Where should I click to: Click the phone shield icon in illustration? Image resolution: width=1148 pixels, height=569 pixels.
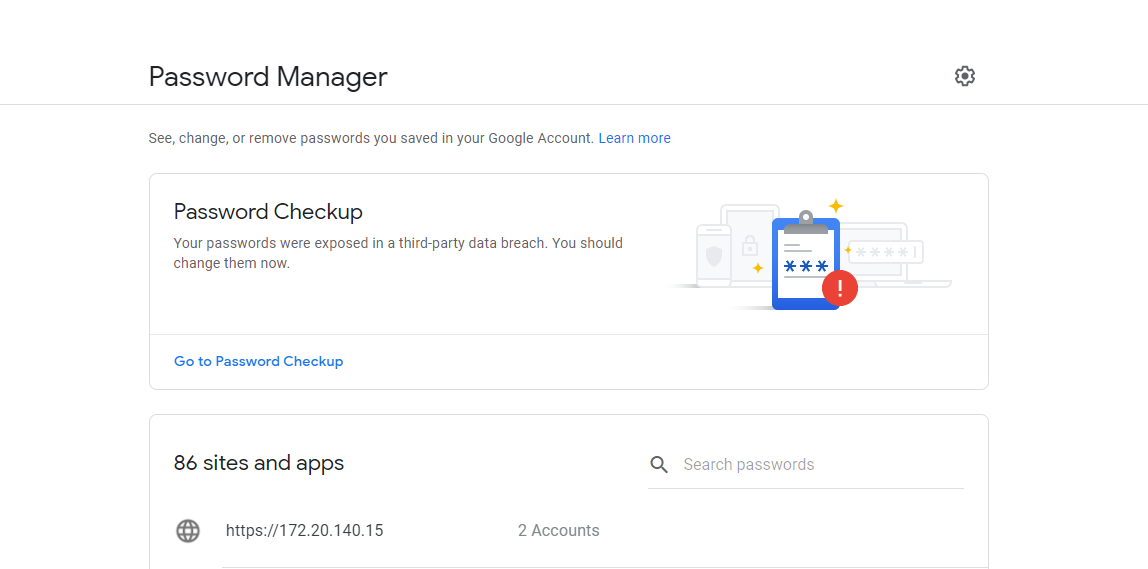click(x=713, y=256)
